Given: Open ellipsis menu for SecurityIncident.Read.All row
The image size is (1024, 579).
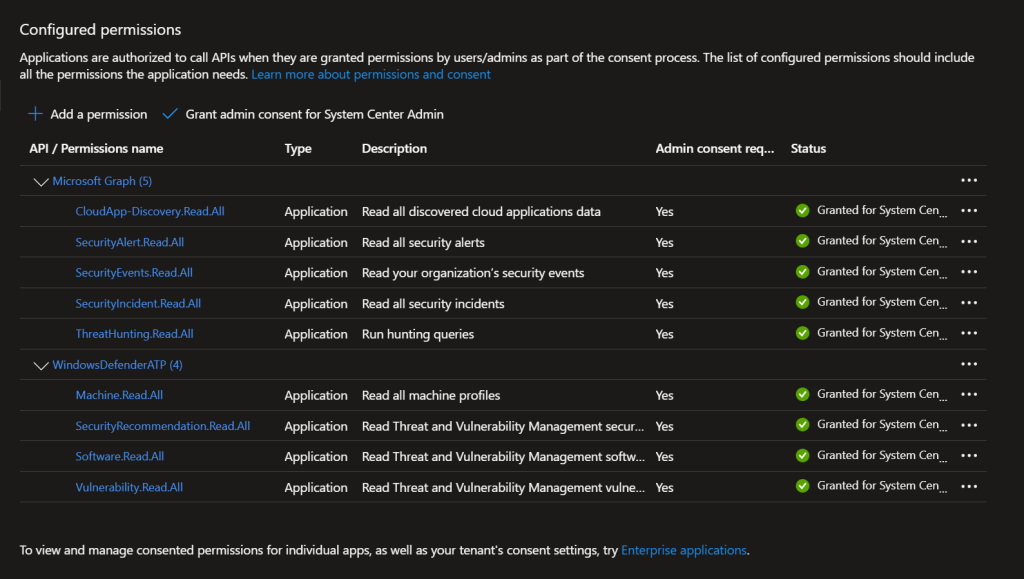Looking at the screenshot, I should point(968,303).
